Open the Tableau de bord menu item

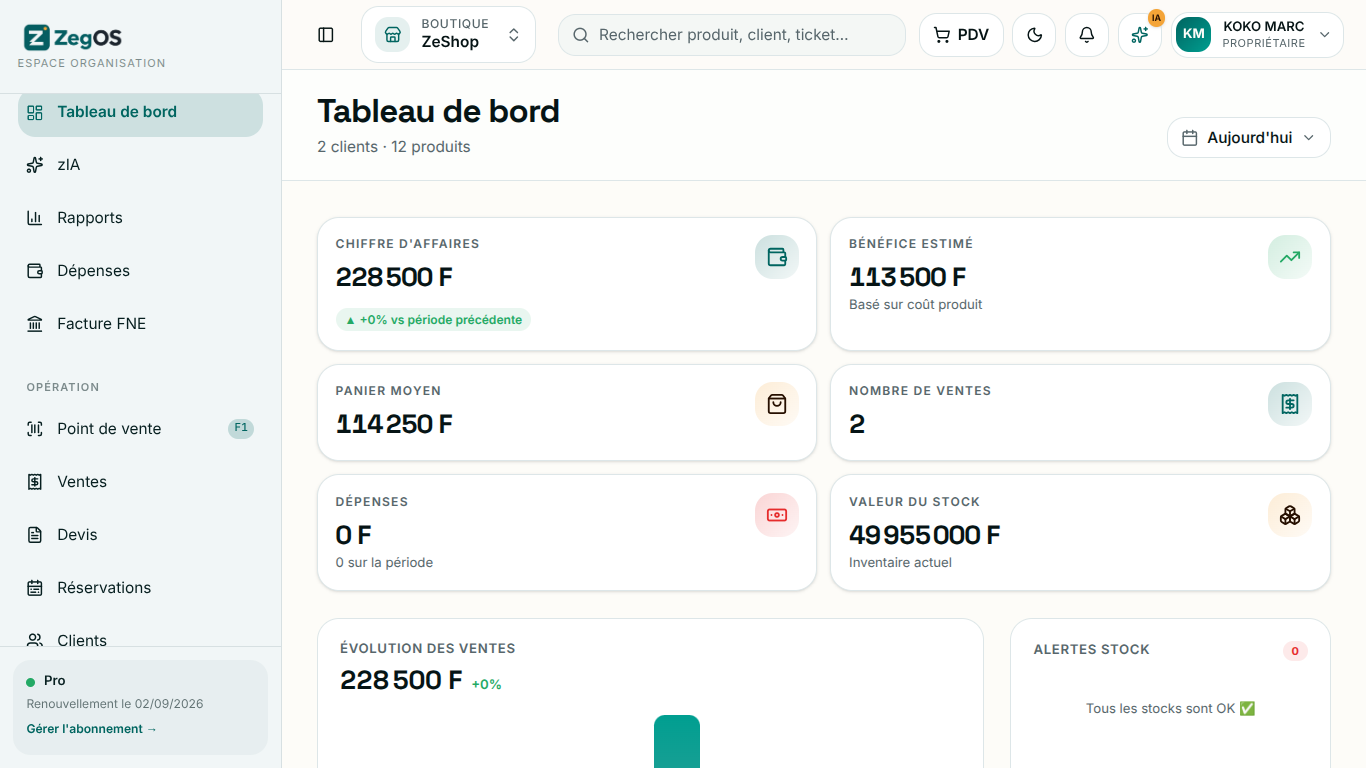click(140, 112)
